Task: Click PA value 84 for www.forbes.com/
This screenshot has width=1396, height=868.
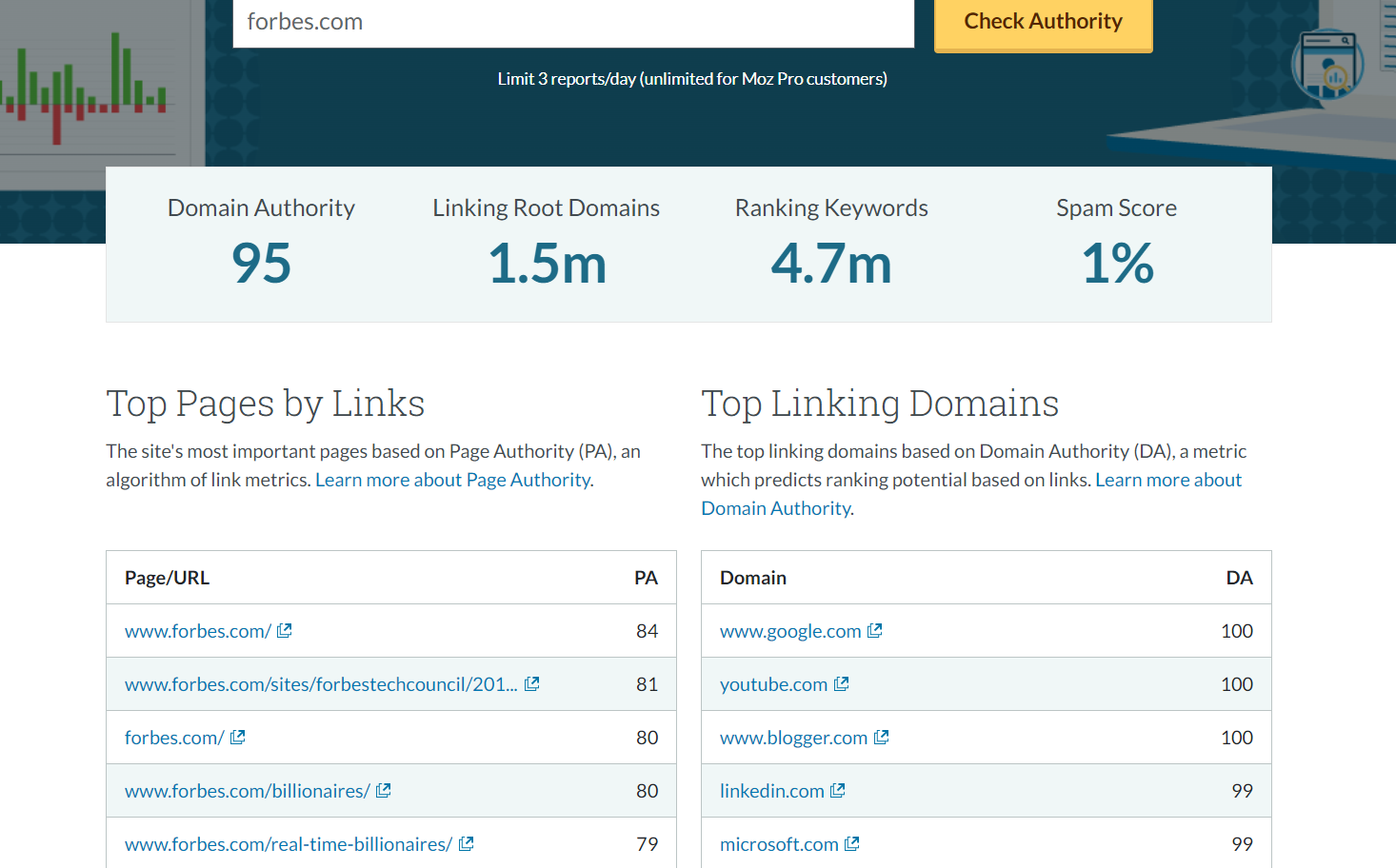Action: tap(647, 631)
